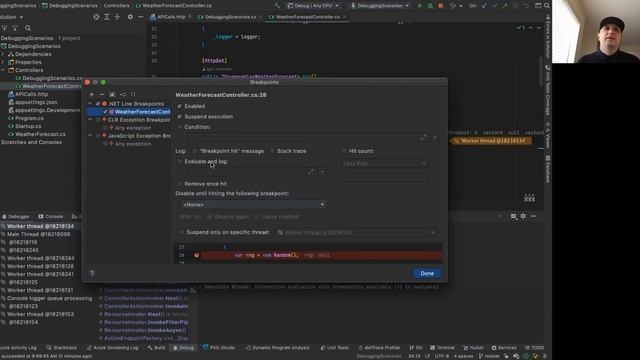Open Search Everywhere magnifier in the top right

pyautogui.click(x=547, y=6)
